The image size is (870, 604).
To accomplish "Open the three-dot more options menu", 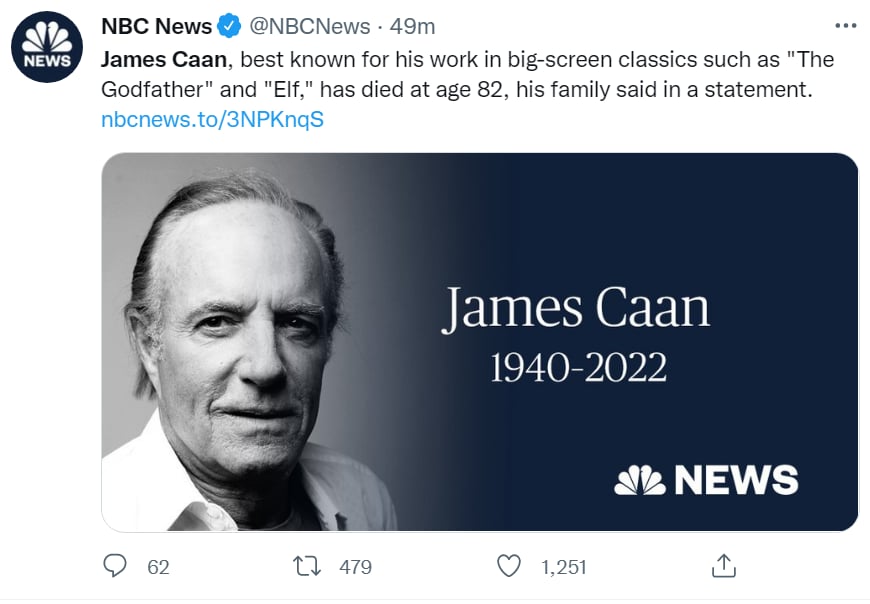I will (x=846, y=26).
